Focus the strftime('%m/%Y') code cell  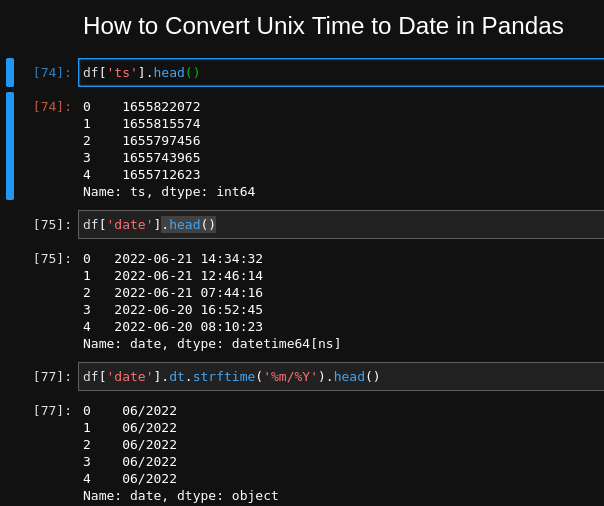[x=341, y=376]
